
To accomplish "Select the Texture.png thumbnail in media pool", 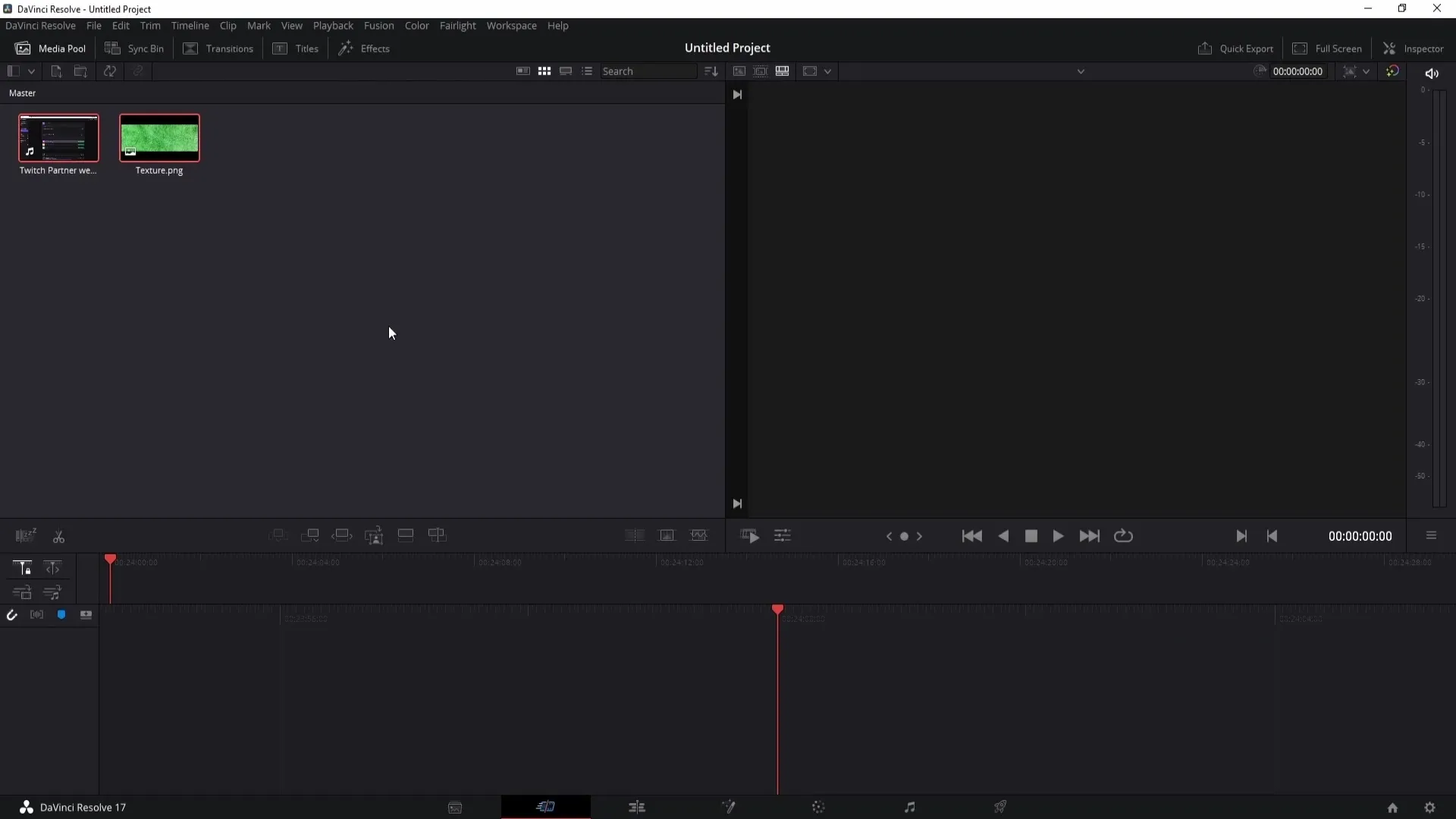I will [159, 137].
